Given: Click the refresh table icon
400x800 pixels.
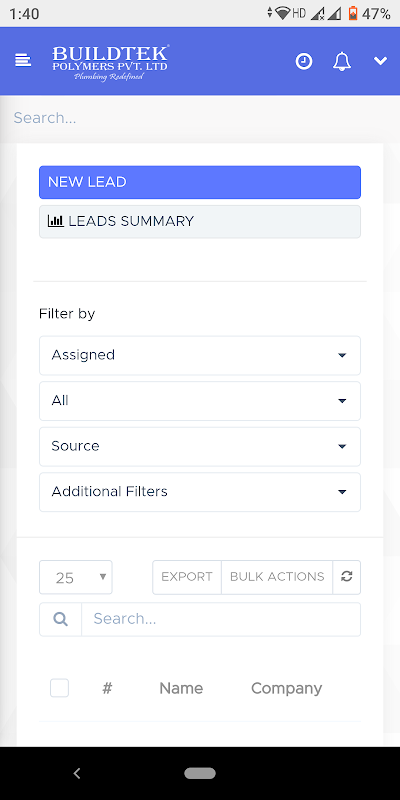Looking at the screenshot, I should point(347,577).
